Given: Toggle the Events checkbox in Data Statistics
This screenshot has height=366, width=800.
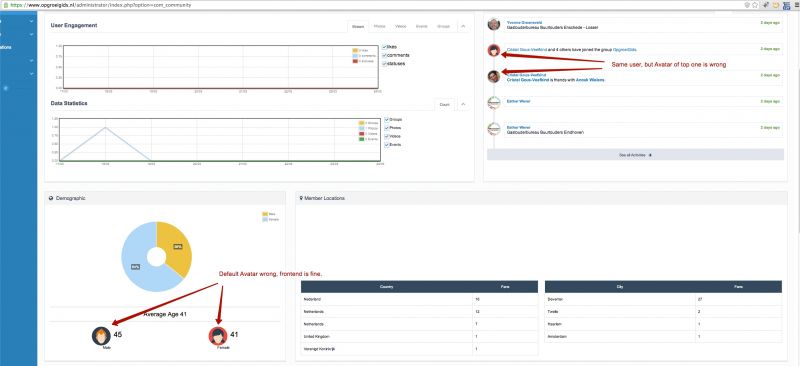Looking at the screenshot, I should coord(387,144).
